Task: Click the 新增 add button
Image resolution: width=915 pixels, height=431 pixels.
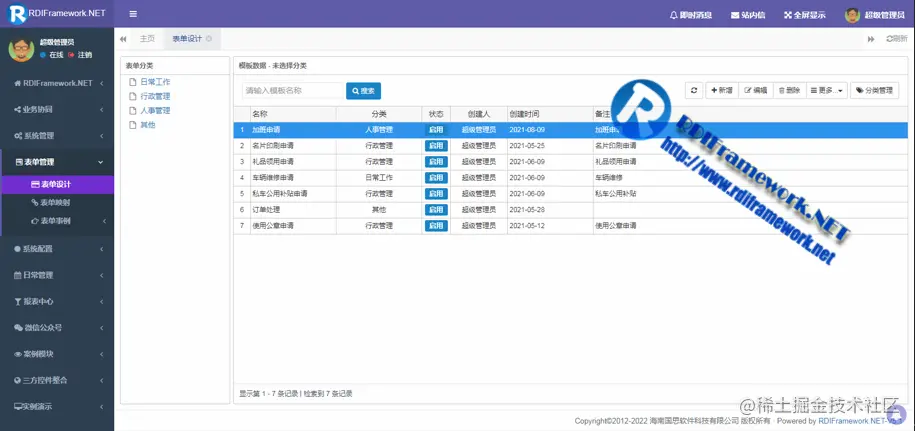Action: click(722, 90)
